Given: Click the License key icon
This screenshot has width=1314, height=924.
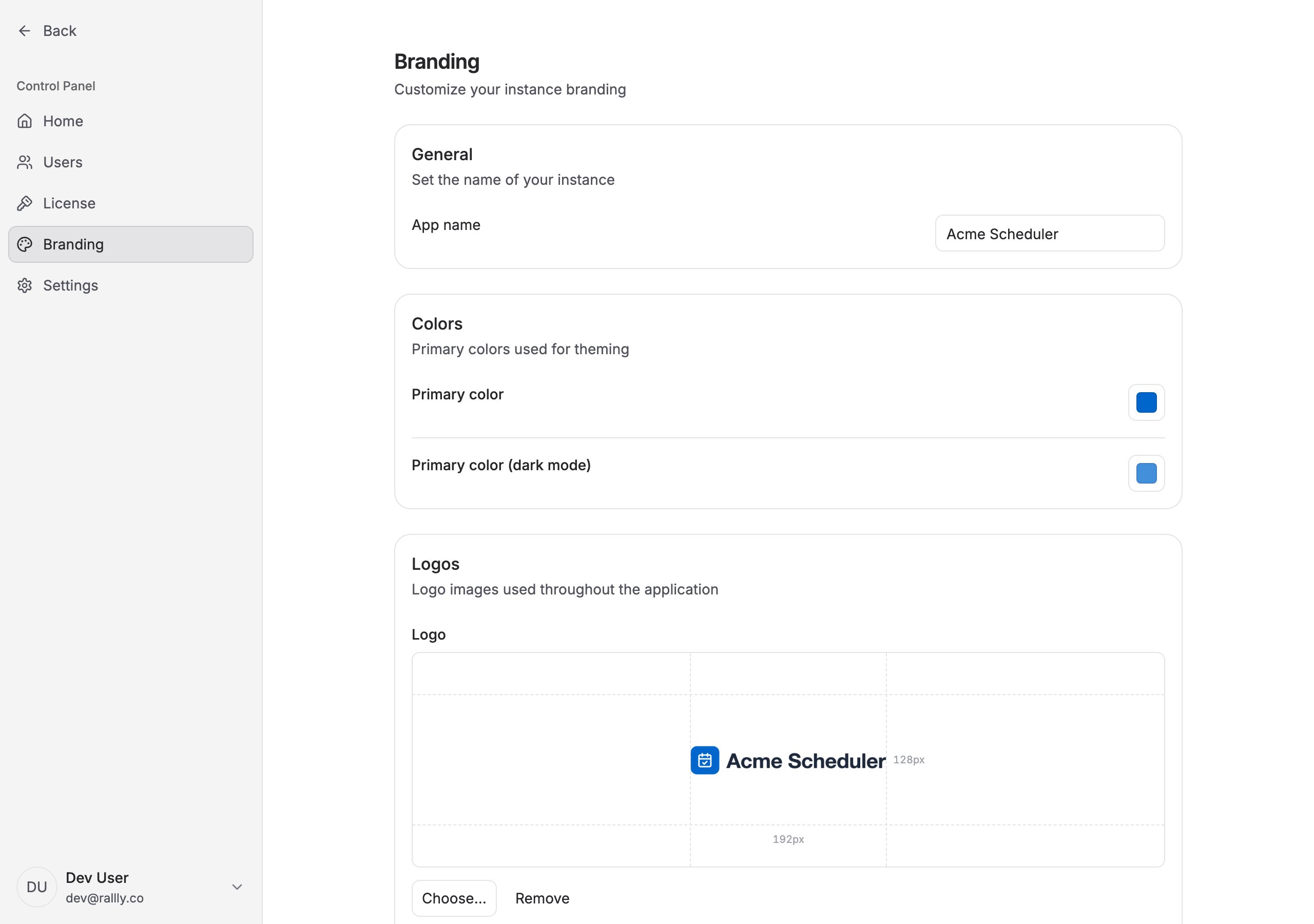Looking at the screenshot, I should click(25, 203).
